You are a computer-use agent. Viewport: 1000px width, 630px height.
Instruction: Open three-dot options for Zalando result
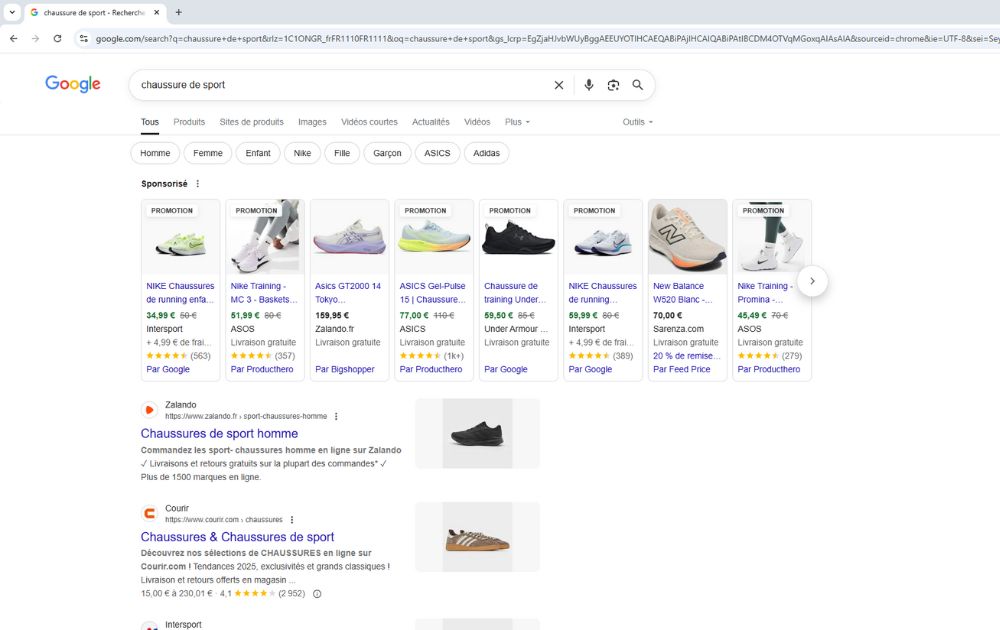coord(336,416)
